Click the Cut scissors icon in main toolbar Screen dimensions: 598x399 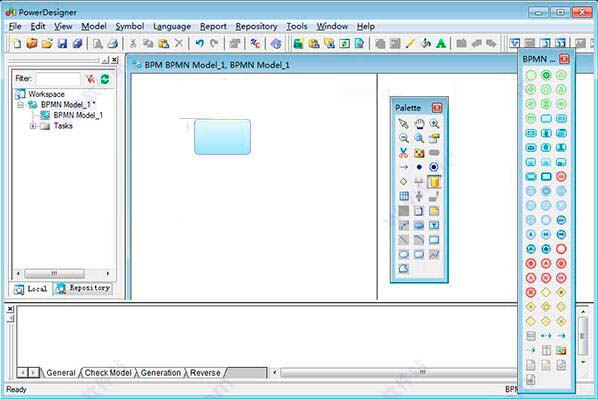click(x=133, y=43)
